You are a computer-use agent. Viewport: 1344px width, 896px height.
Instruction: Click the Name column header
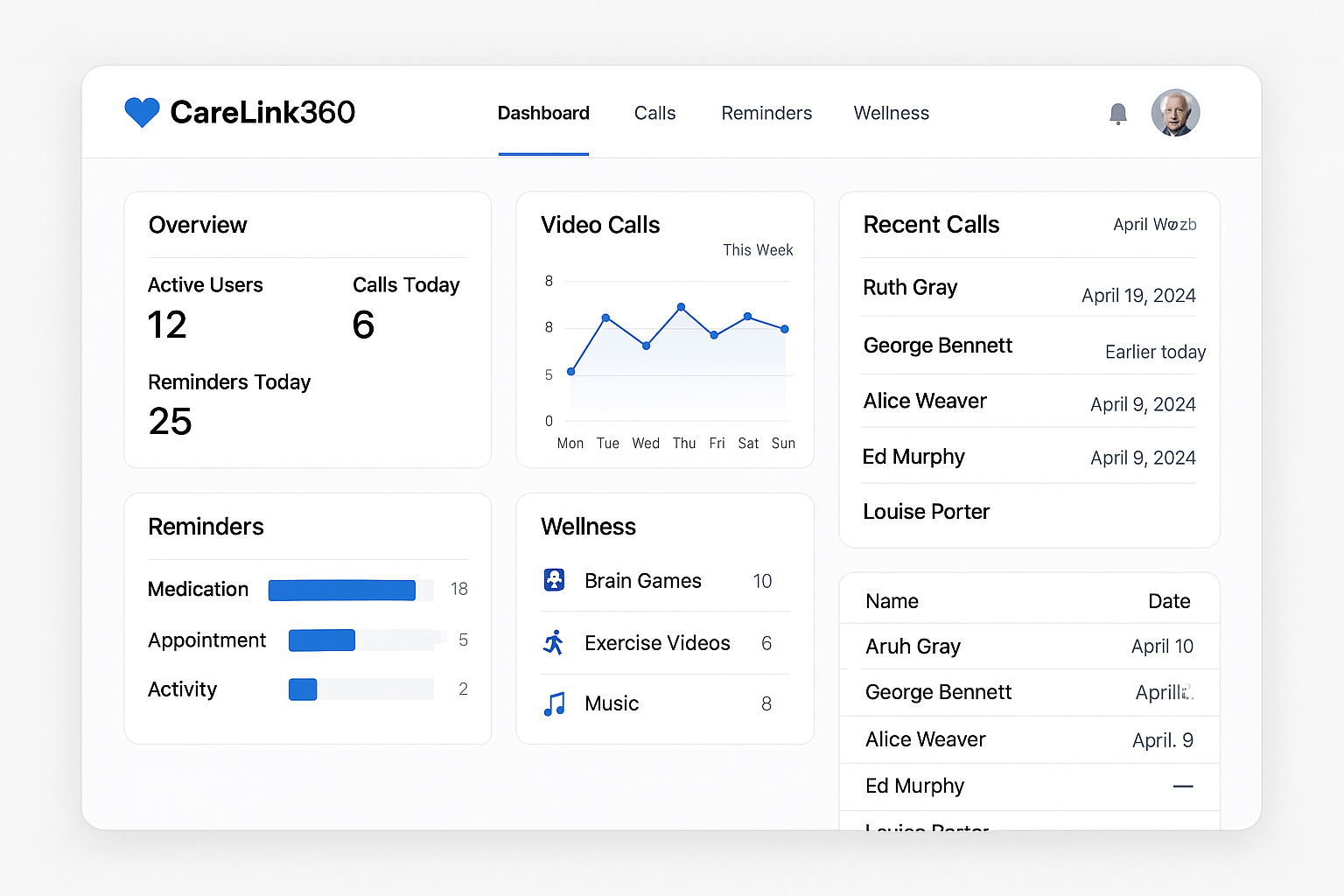892,601
